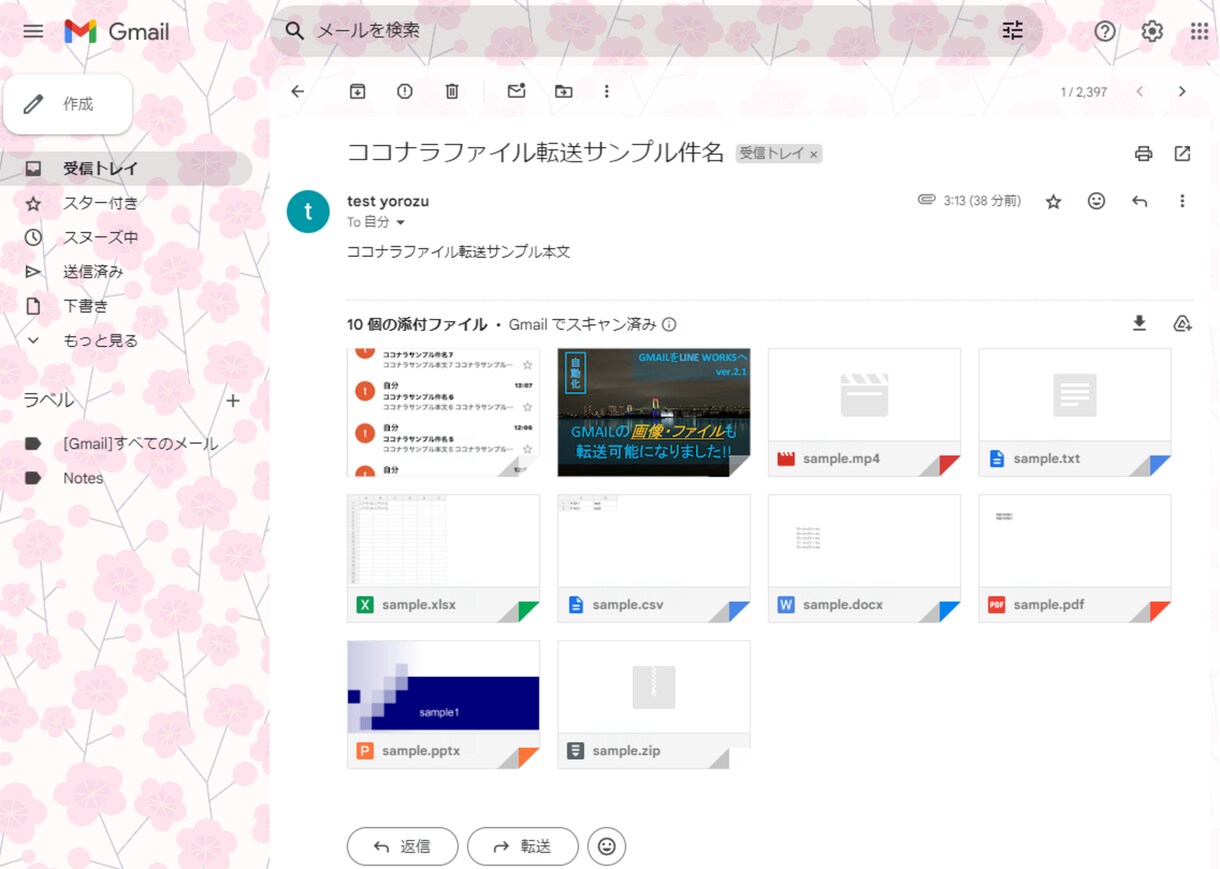
Task: Open sample.xlsx attachment
Action: click(443, 558)
